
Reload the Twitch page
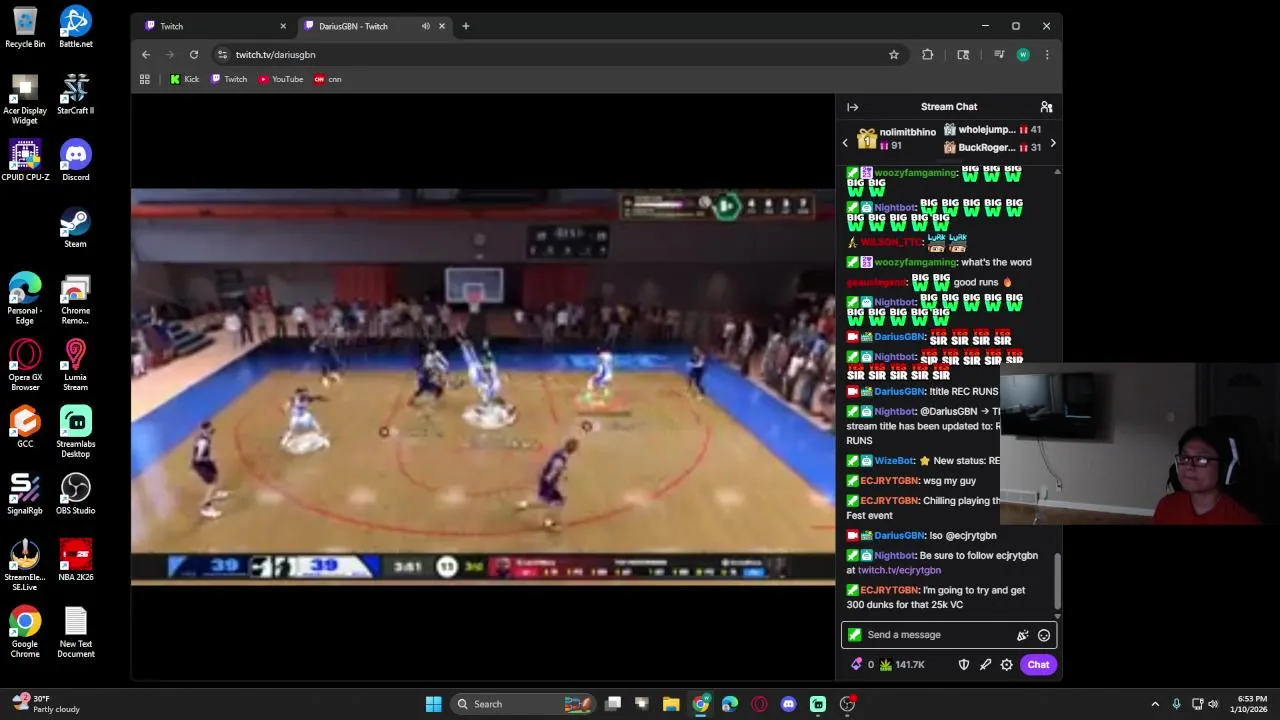pos(194,55)
